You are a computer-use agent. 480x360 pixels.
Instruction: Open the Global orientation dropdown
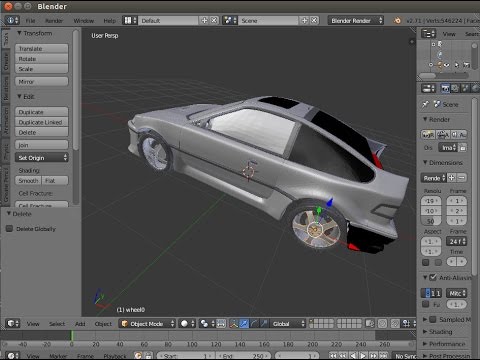tap(288, 323)
